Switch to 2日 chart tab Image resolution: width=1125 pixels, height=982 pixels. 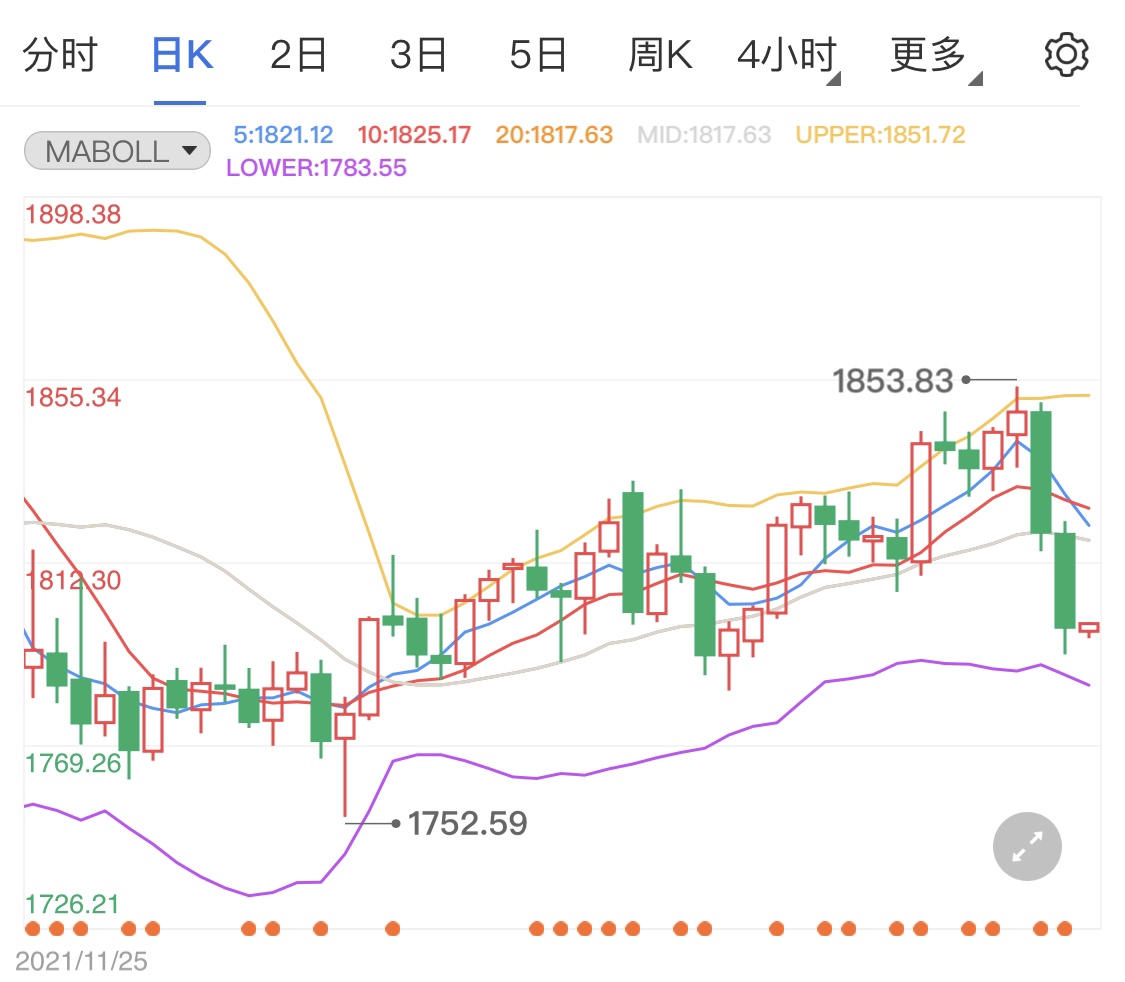click(298, 55)
